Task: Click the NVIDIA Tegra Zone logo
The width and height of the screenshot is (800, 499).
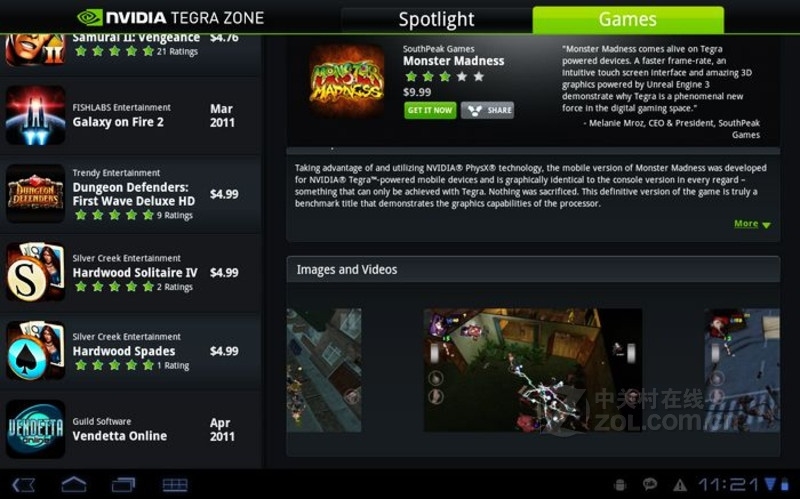Action: (170, 18)
